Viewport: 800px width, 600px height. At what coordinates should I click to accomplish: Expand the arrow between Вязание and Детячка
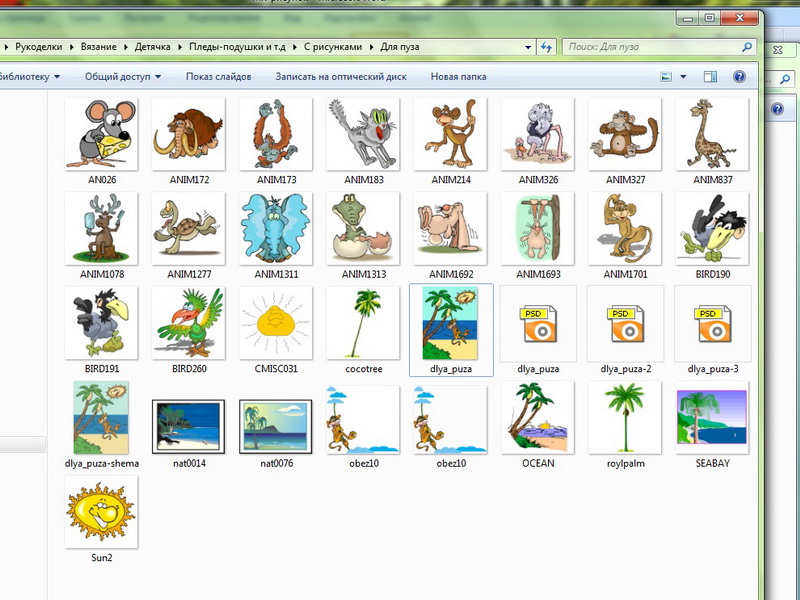point(126,47)
